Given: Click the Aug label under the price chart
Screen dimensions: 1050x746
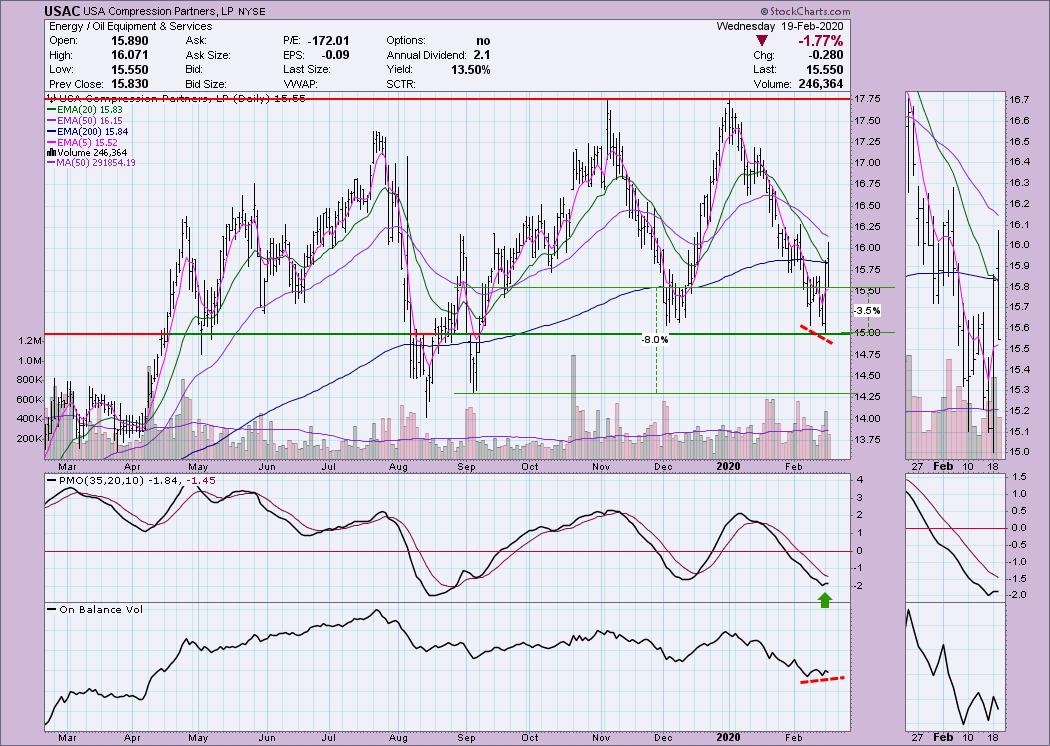Looking at the screenshot, I should pyautogui.click(x=398, y=467).
